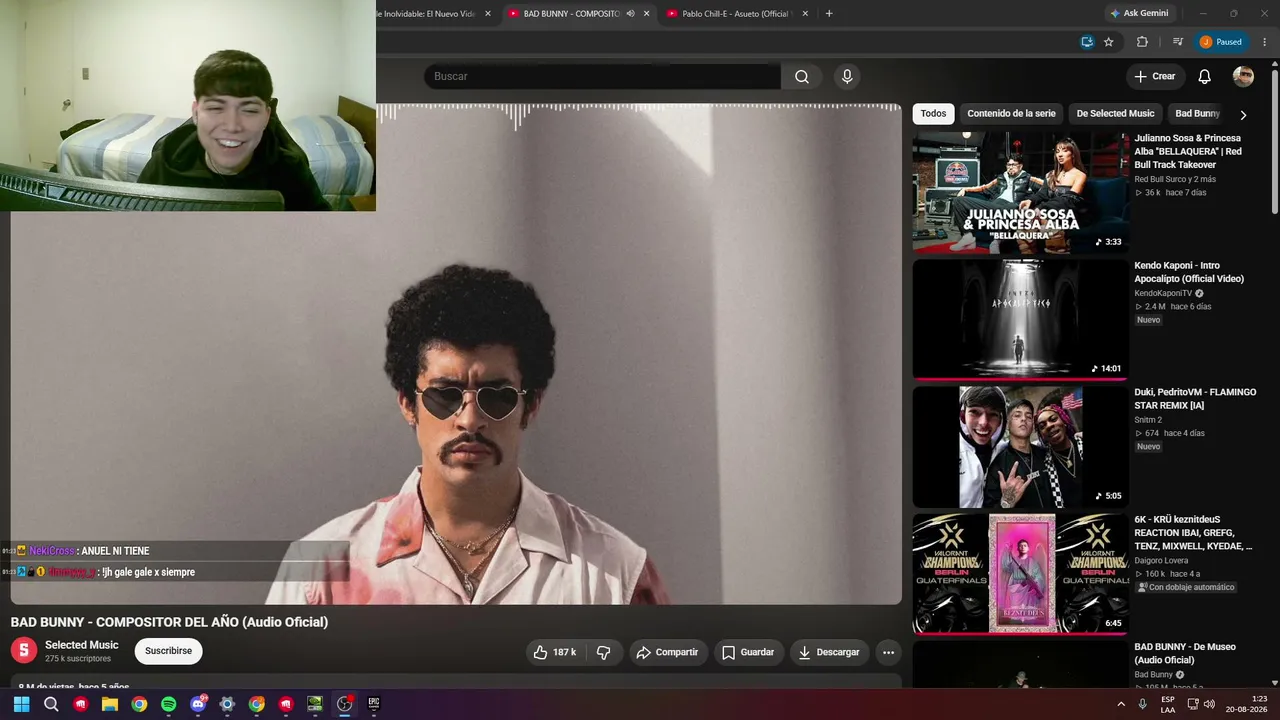Screen dimensions: 1280x720
Task: Click the Suscribirse button
Action: coord(168,651)
